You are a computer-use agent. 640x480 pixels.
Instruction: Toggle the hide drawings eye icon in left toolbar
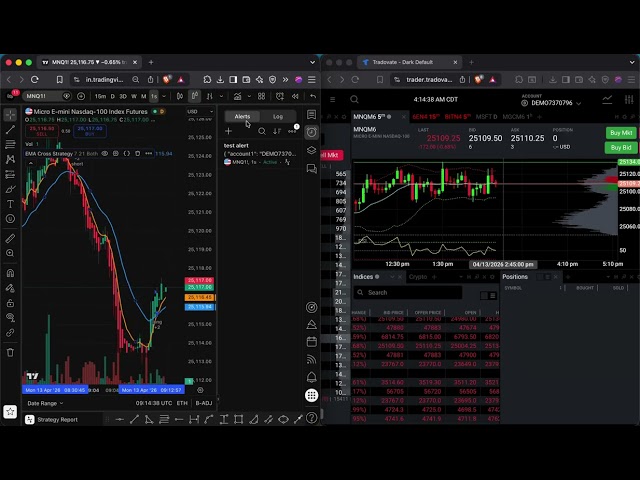[10, 318]
